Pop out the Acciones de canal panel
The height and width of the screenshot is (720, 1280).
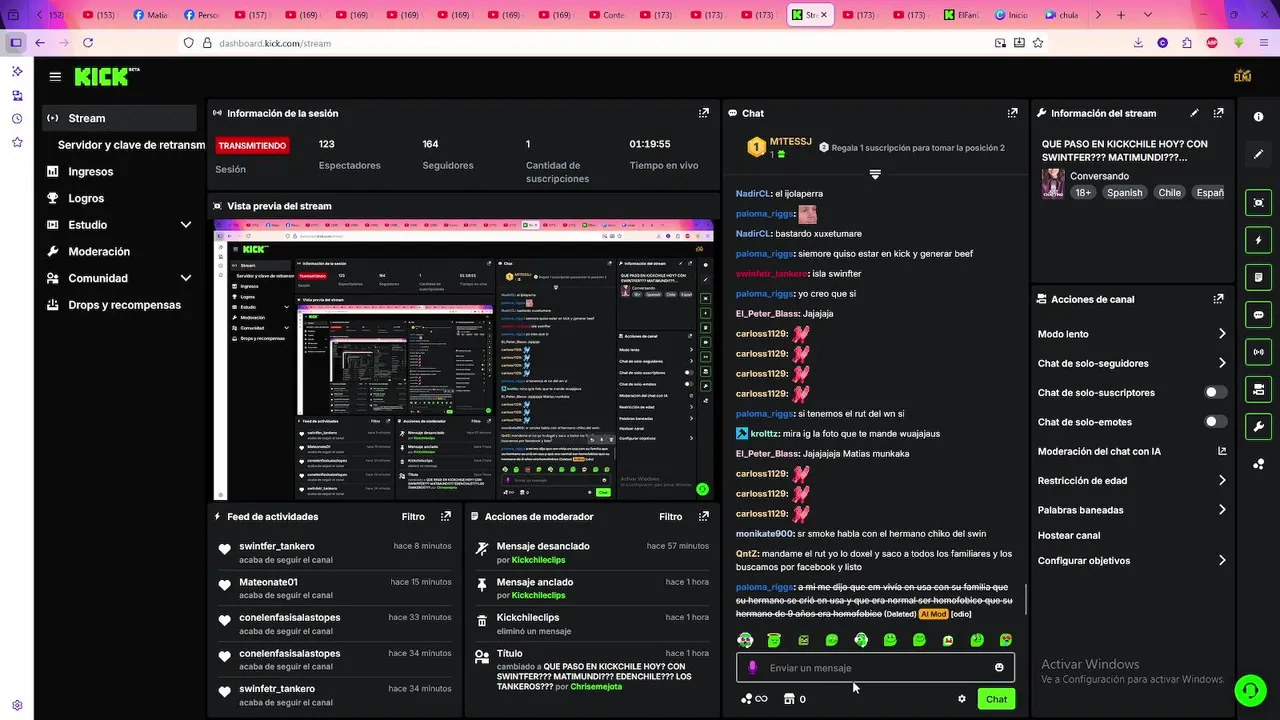[1218, 299]
